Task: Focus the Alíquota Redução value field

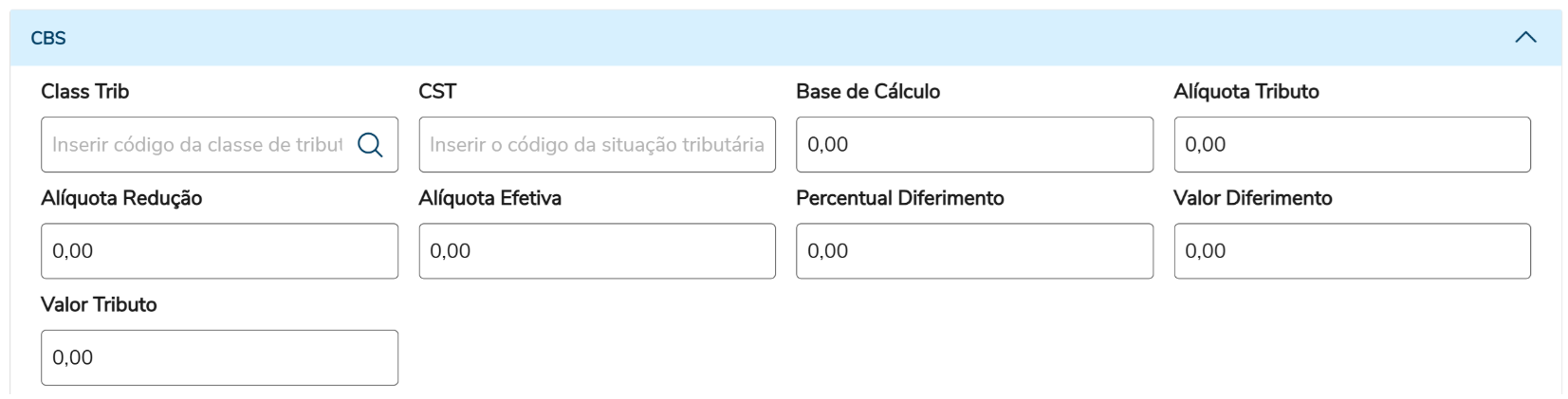Action: point(219,251)
